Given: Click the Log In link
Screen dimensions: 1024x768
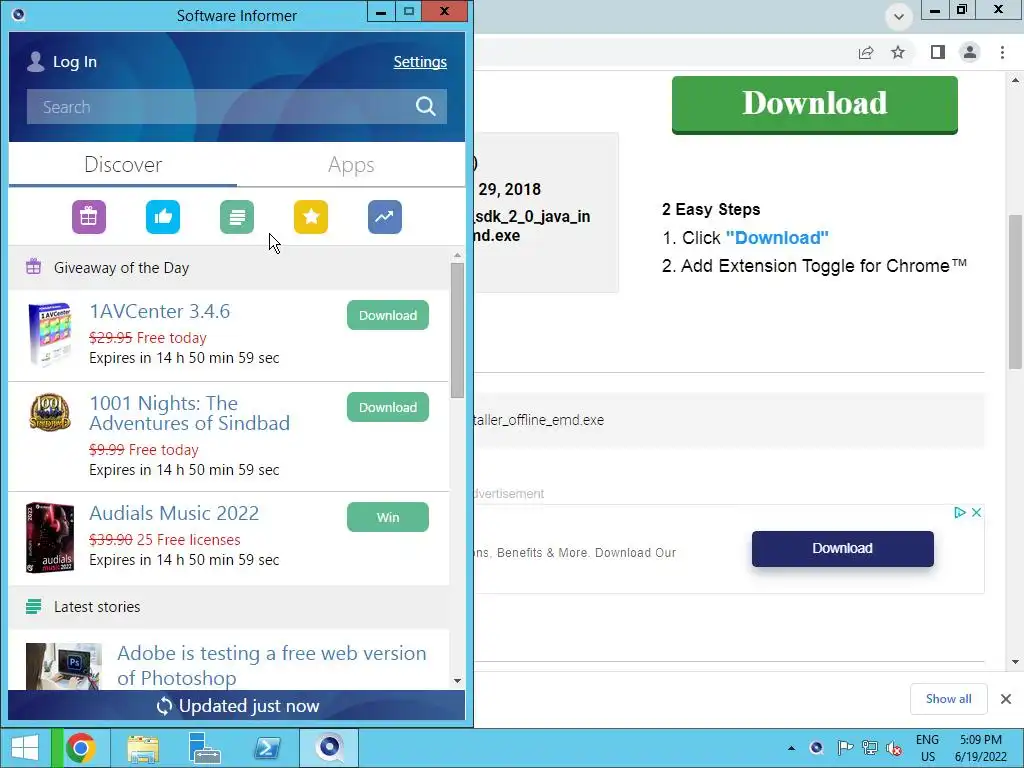Looking at the screenshot, I should (74, 62).
